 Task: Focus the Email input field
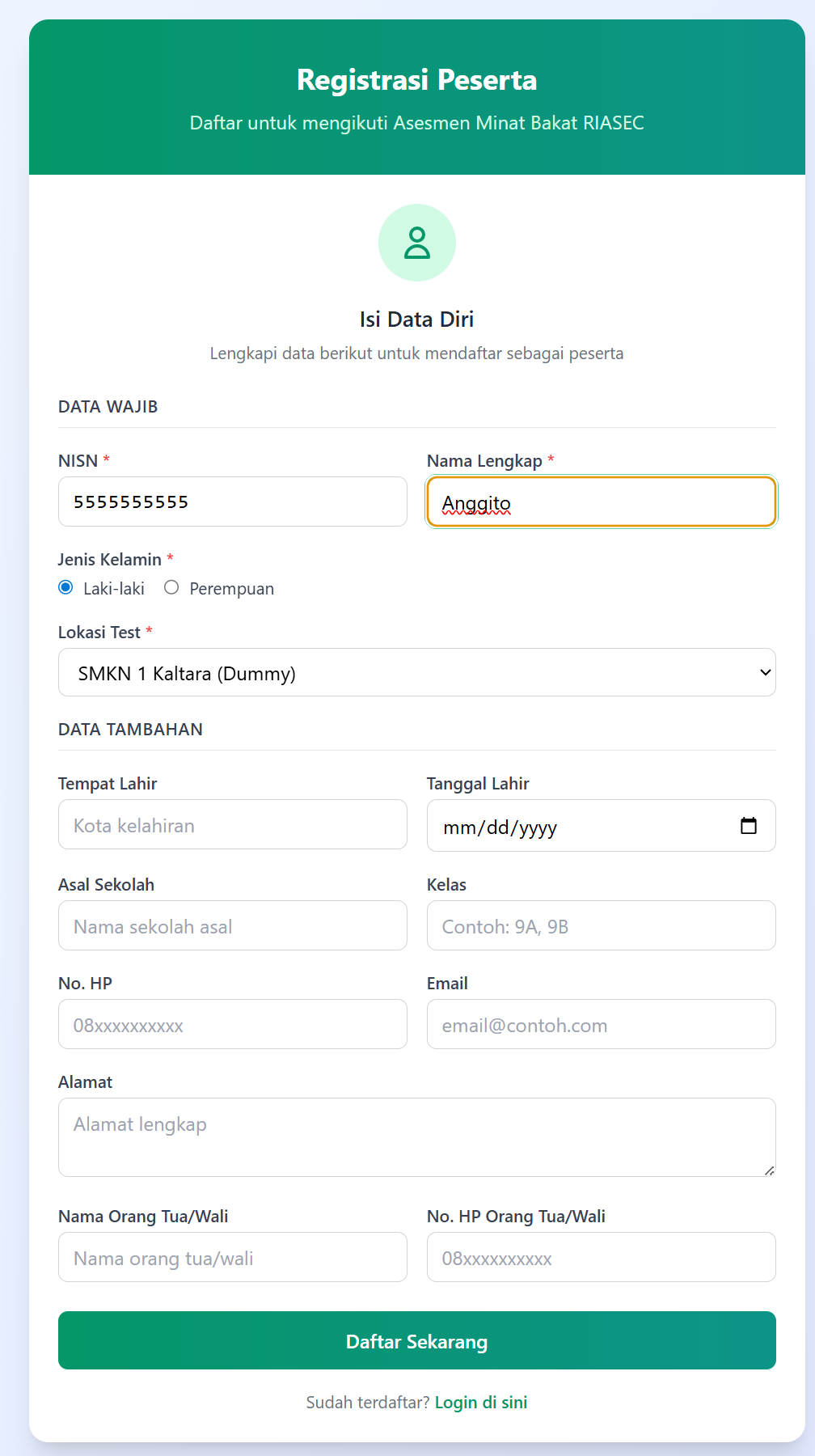602,1024
